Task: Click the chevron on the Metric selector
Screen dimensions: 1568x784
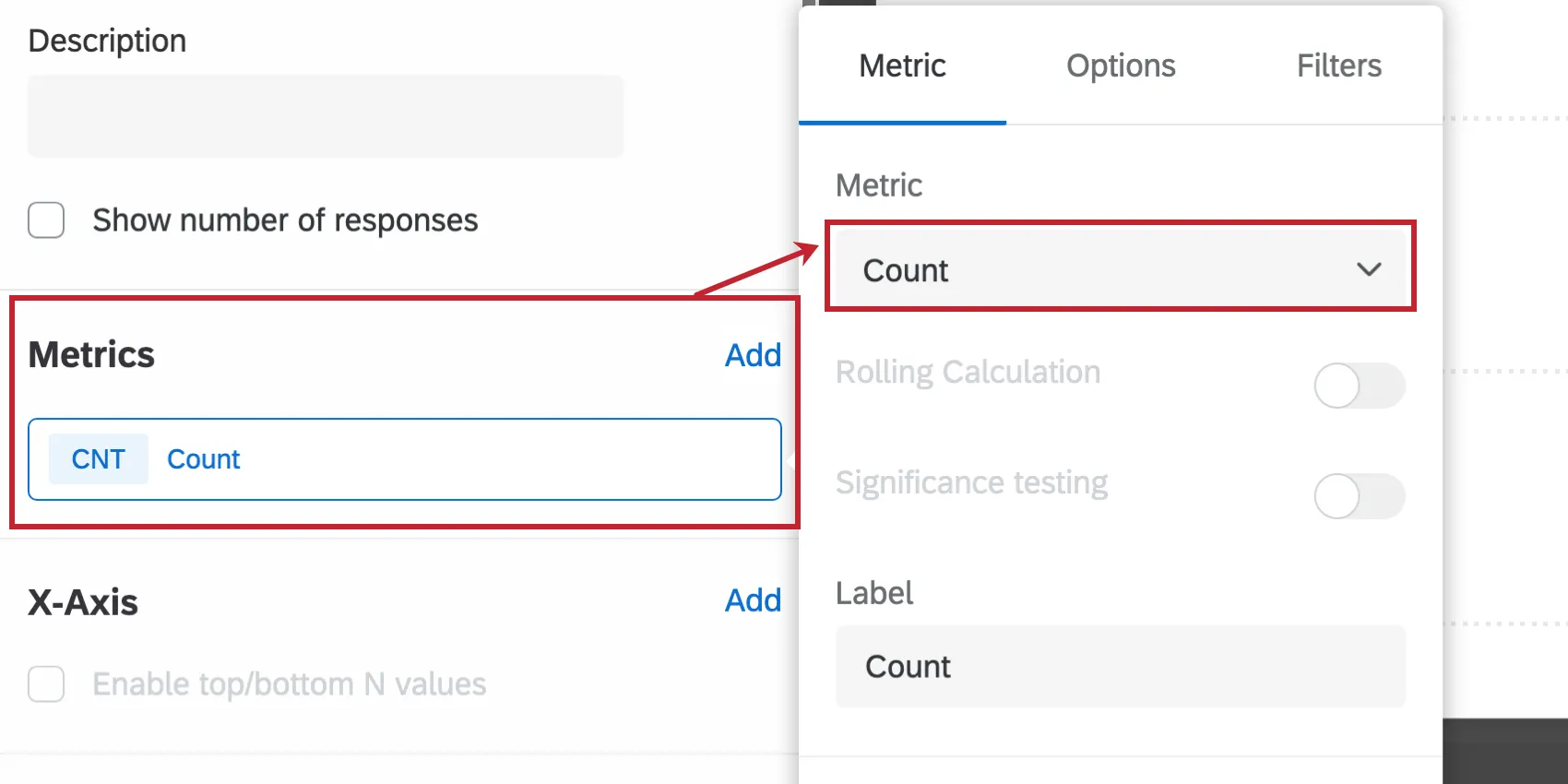Action: click(1371, 269)
